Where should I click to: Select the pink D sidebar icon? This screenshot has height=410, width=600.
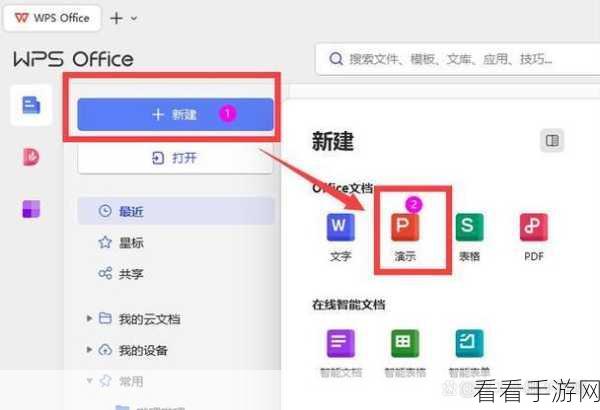[31, 157]
